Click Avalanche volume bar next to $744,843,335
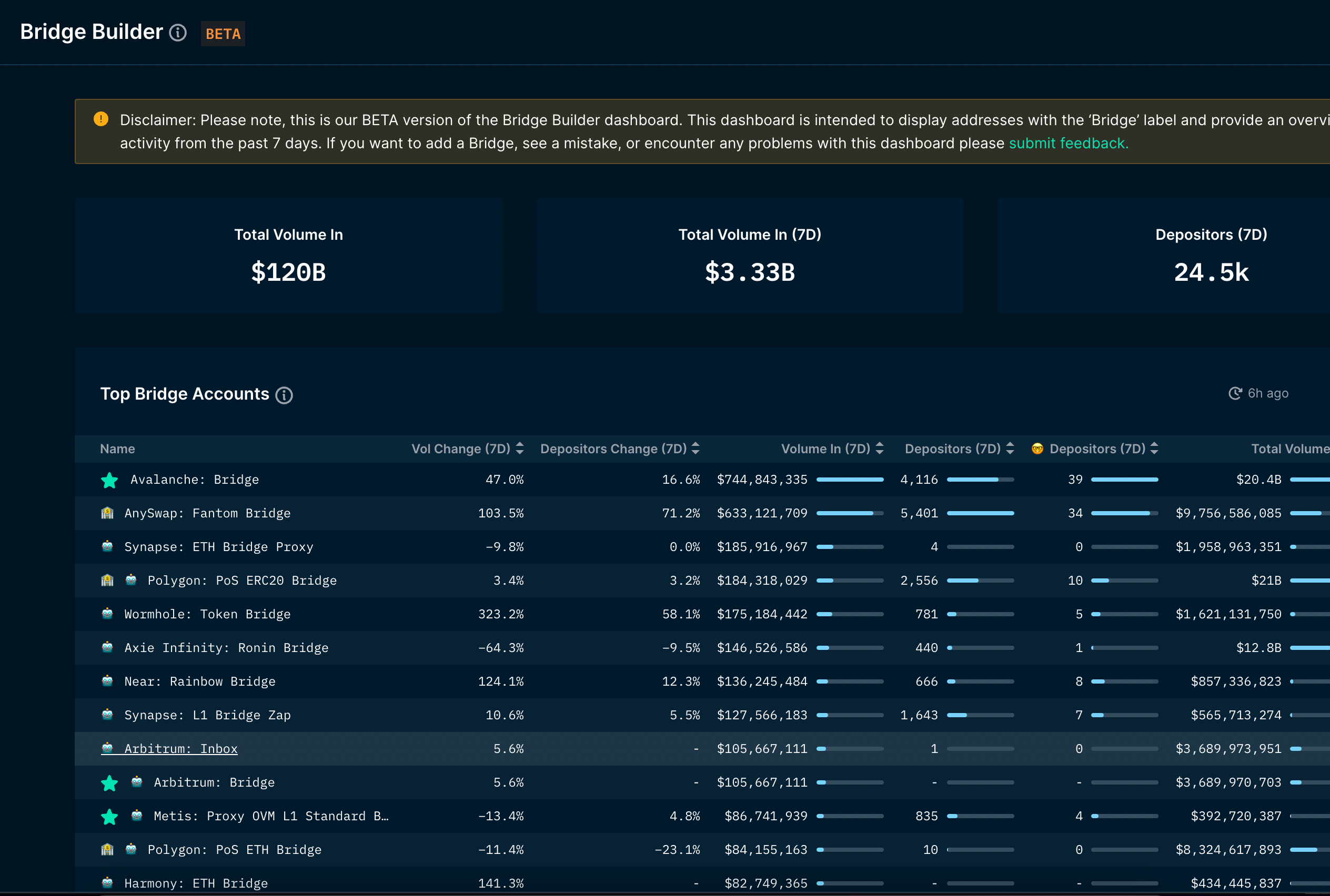This screenshot has height=896, width=1330. click(x=850, y=480)
